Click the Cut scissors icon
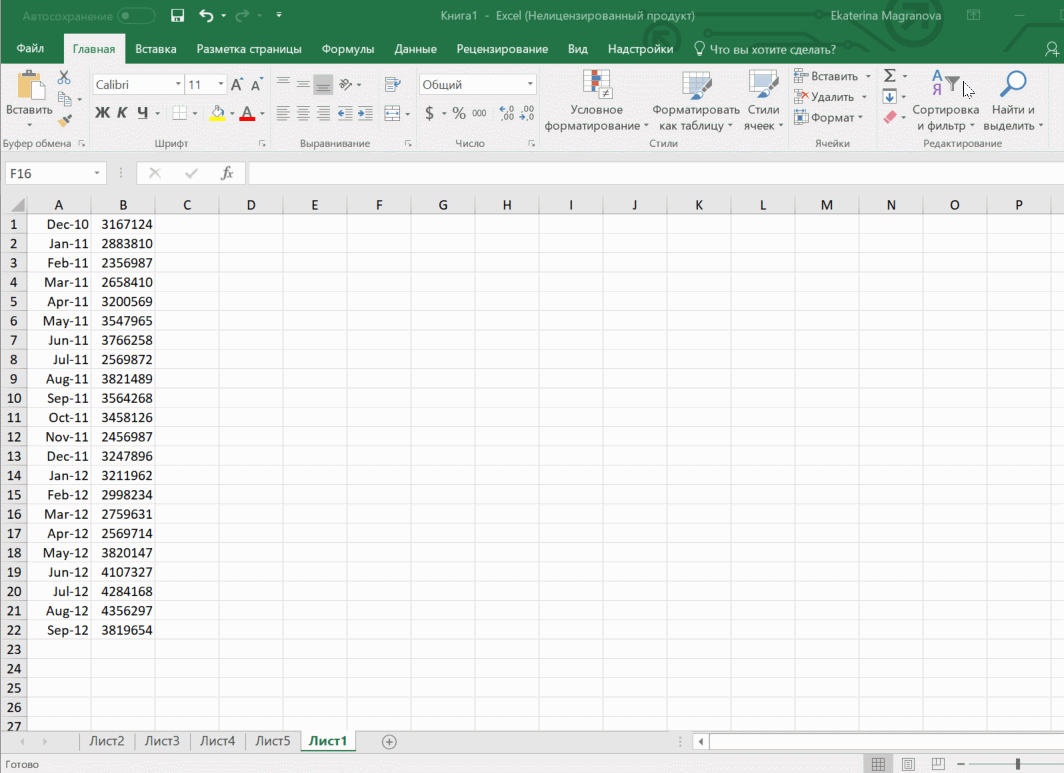This screenshot has height=773, width=1064. pos(64,77)
